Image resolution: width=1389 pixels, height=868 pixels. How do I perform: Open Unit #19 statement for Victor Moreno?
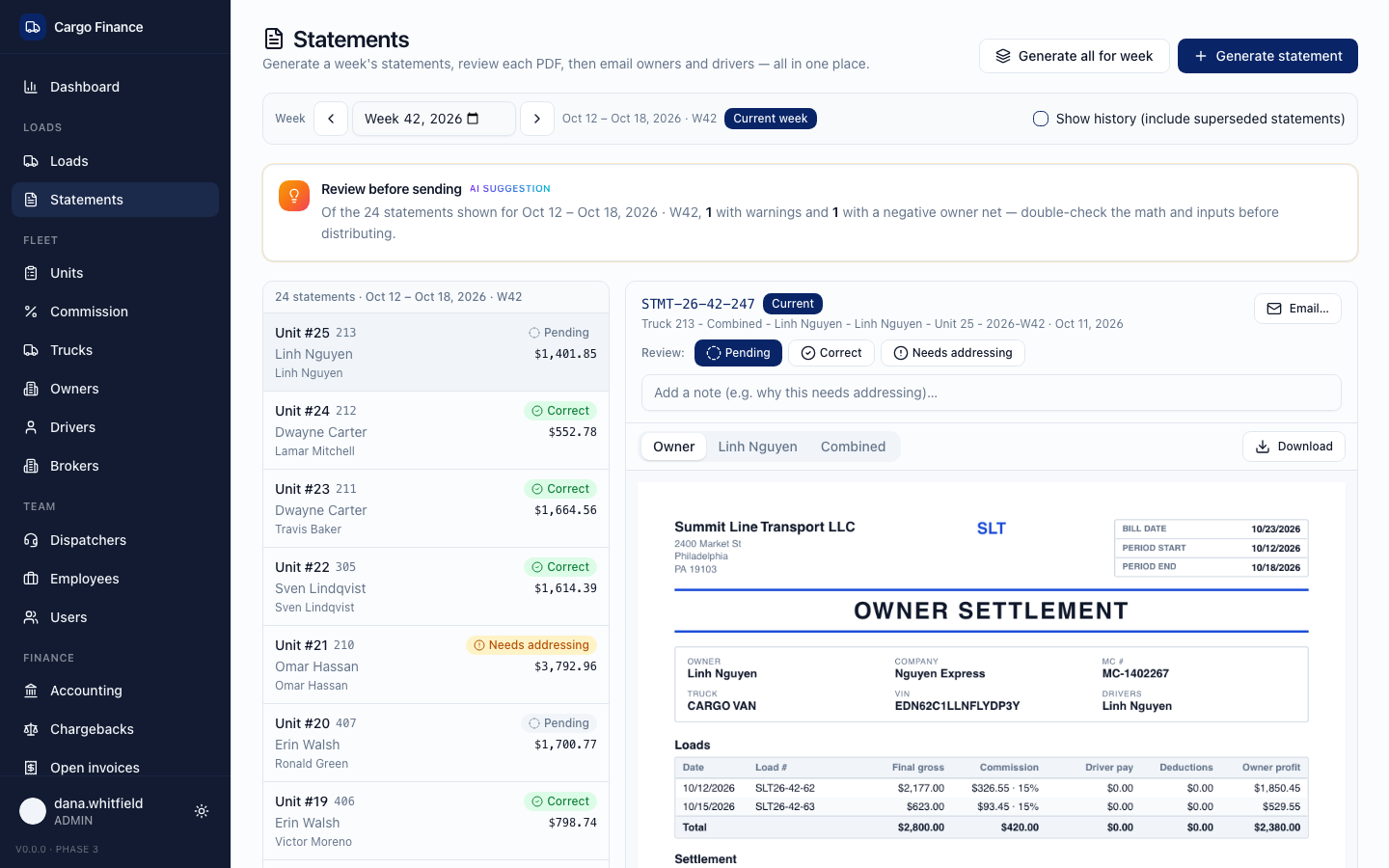point(436,821)
